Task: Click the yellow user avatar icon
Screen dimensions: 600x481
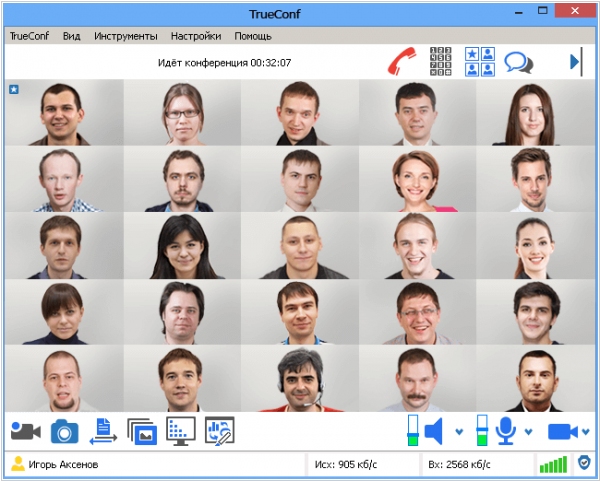Action: (x=18, y=464)
